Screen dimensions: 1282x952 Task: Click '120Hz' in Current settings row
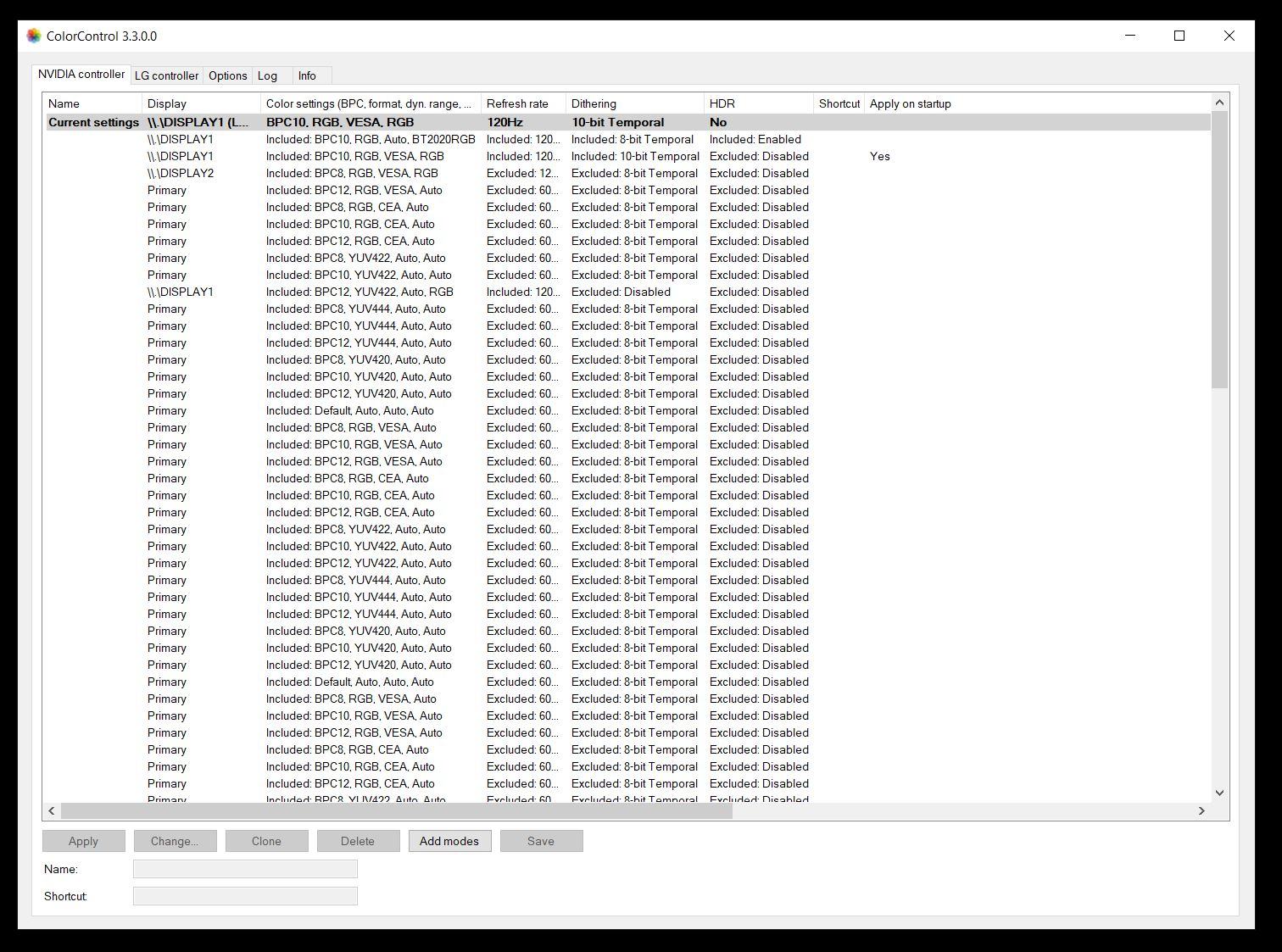pos(504,122)
